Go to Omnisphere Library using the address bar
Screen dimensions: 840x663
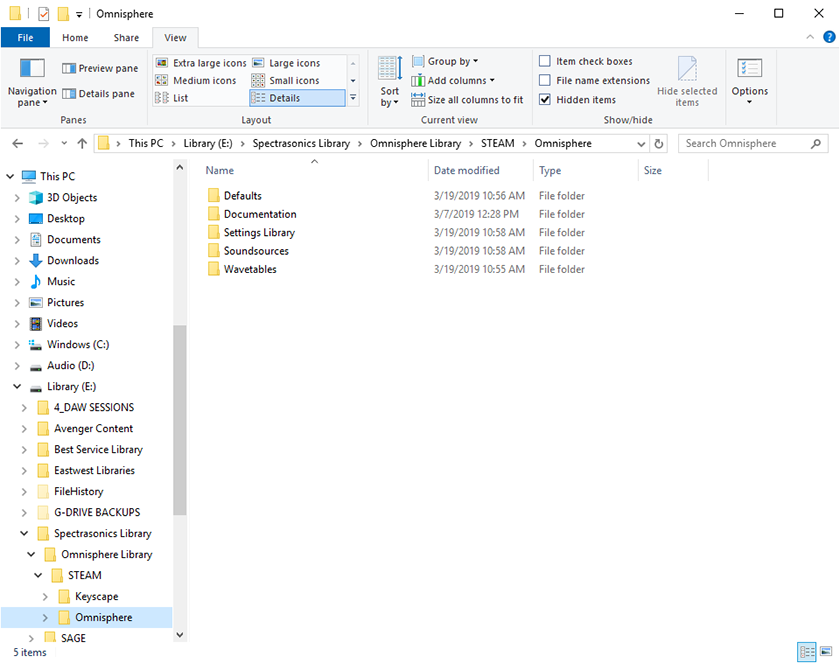[415, 143]
